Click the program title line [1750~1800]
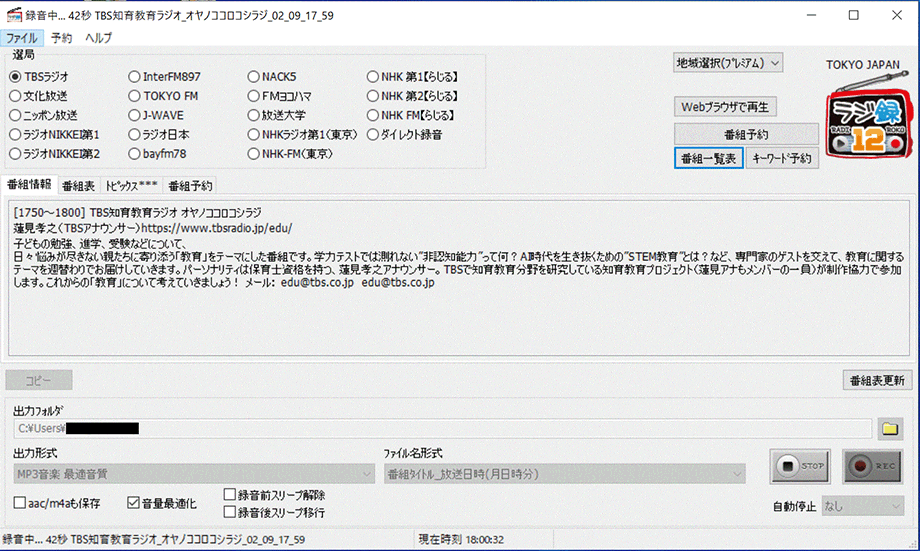The width and height of the screenshot is (920, 551). [137, 212]
